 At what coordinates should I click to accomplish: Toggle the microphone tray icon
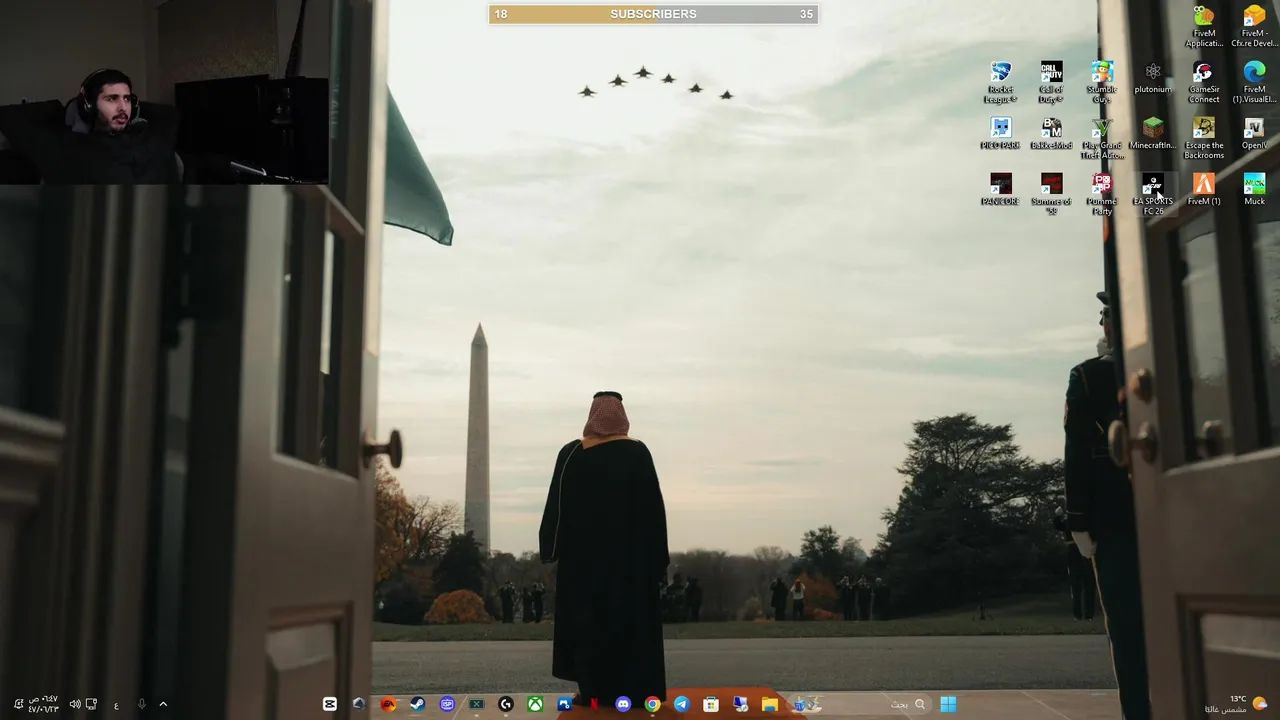141,704
